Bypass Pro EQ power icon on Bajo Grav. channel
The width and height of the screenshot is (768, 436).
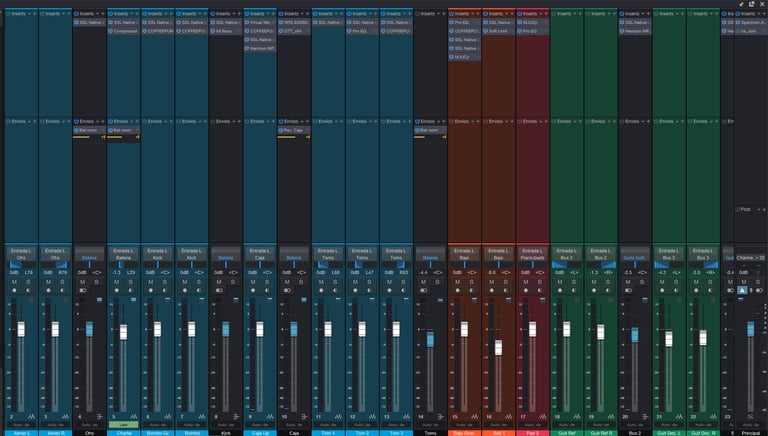click(452, 23)
